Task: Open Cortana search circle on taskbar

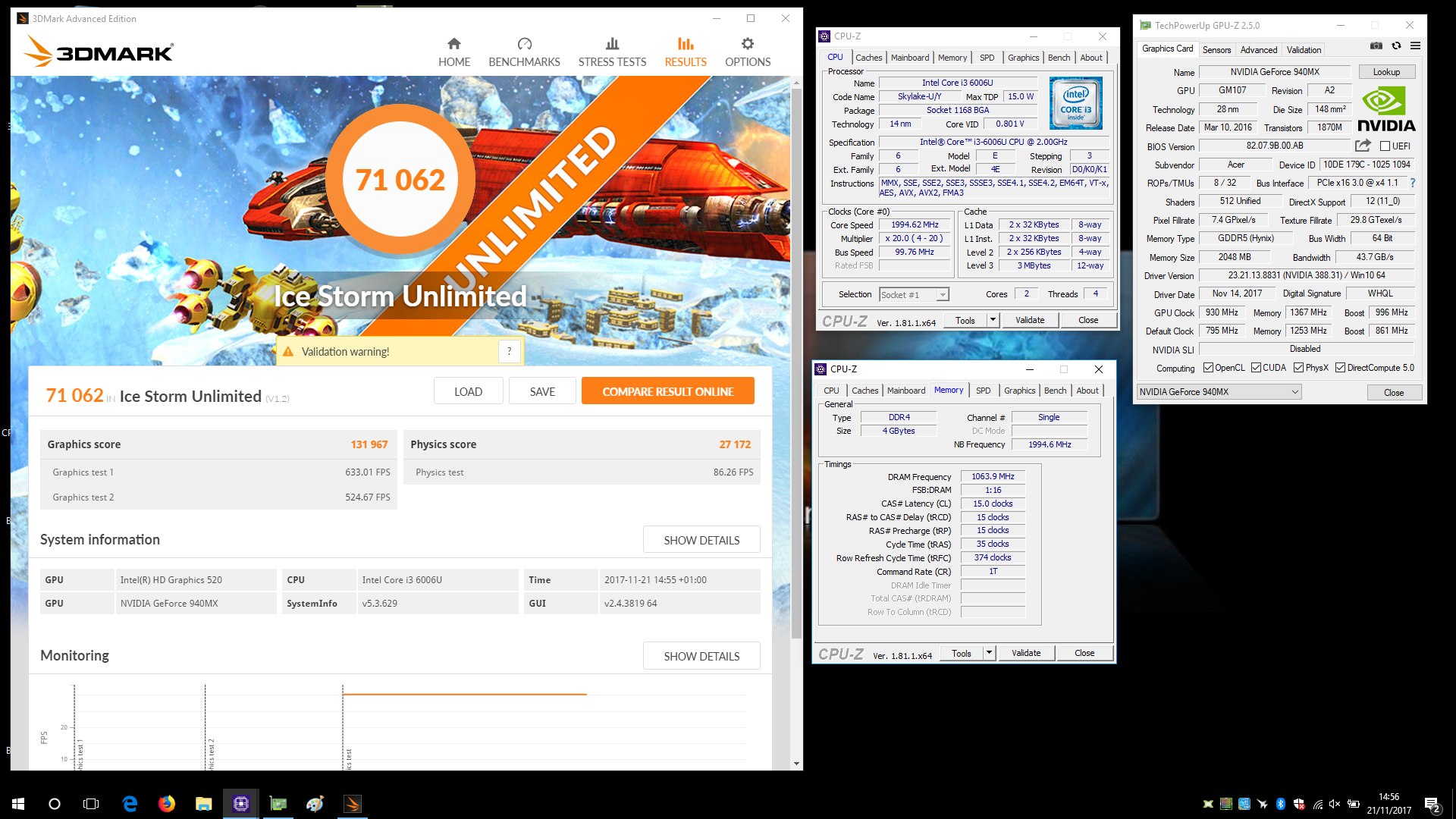Action: point(55,804)
